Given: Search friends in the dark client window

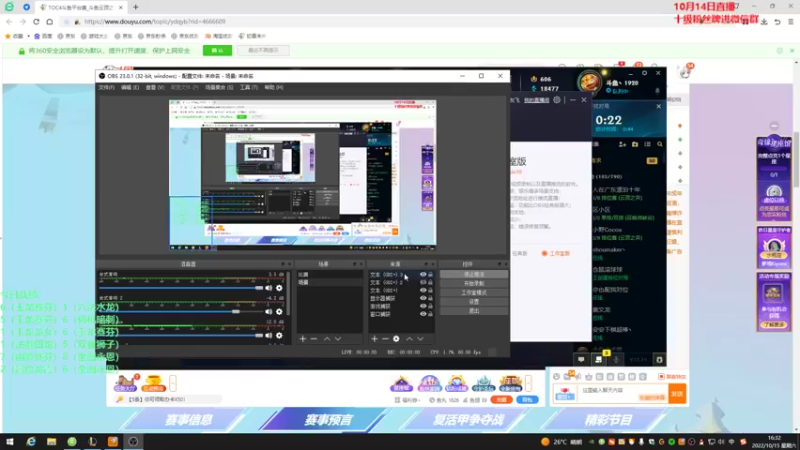Looking at the screenshot, I should click(660, 144).
